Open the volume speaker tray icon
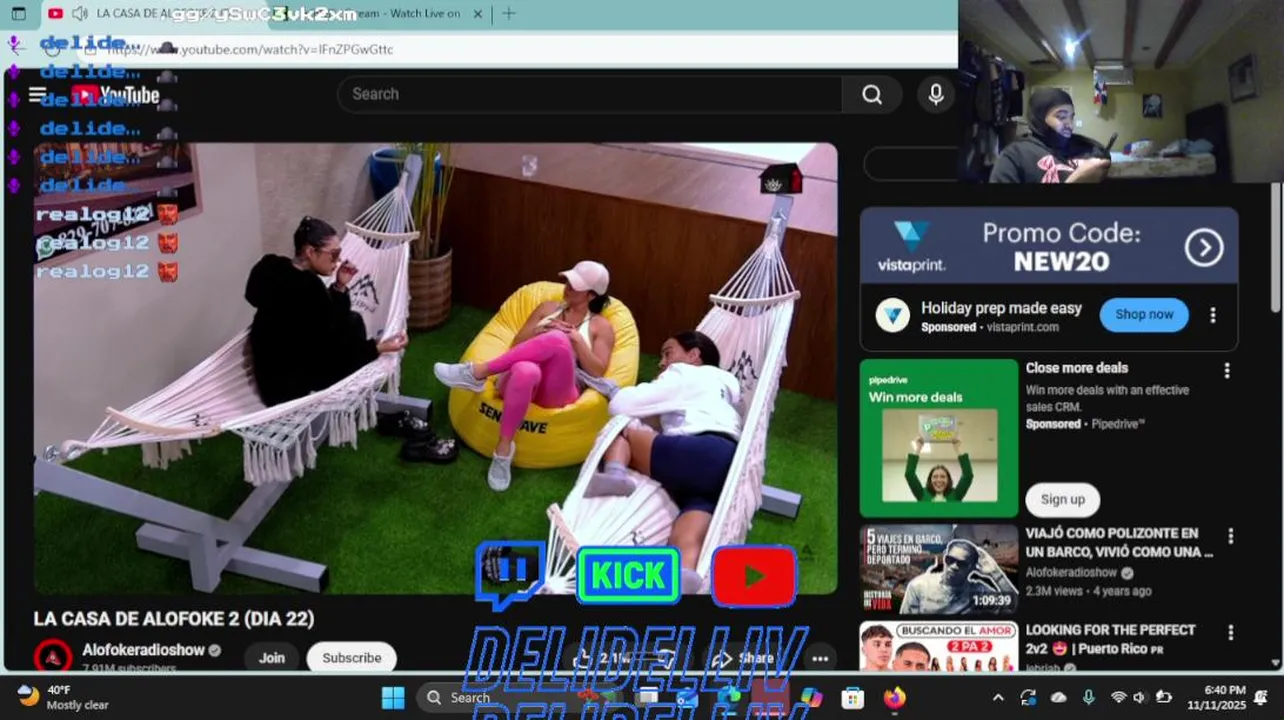Viewport: 1284px width, 720px height. [1140, 697]
